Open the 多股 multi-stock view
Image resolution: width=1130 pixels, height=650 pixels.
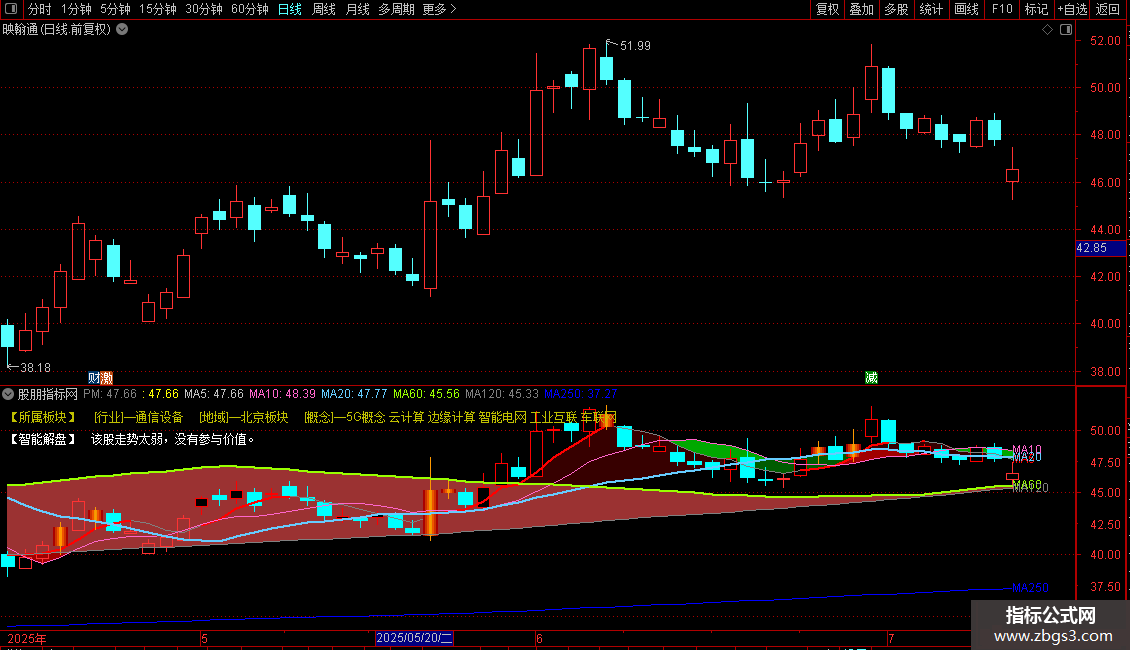pyautogui.click(x=897, y=9)
